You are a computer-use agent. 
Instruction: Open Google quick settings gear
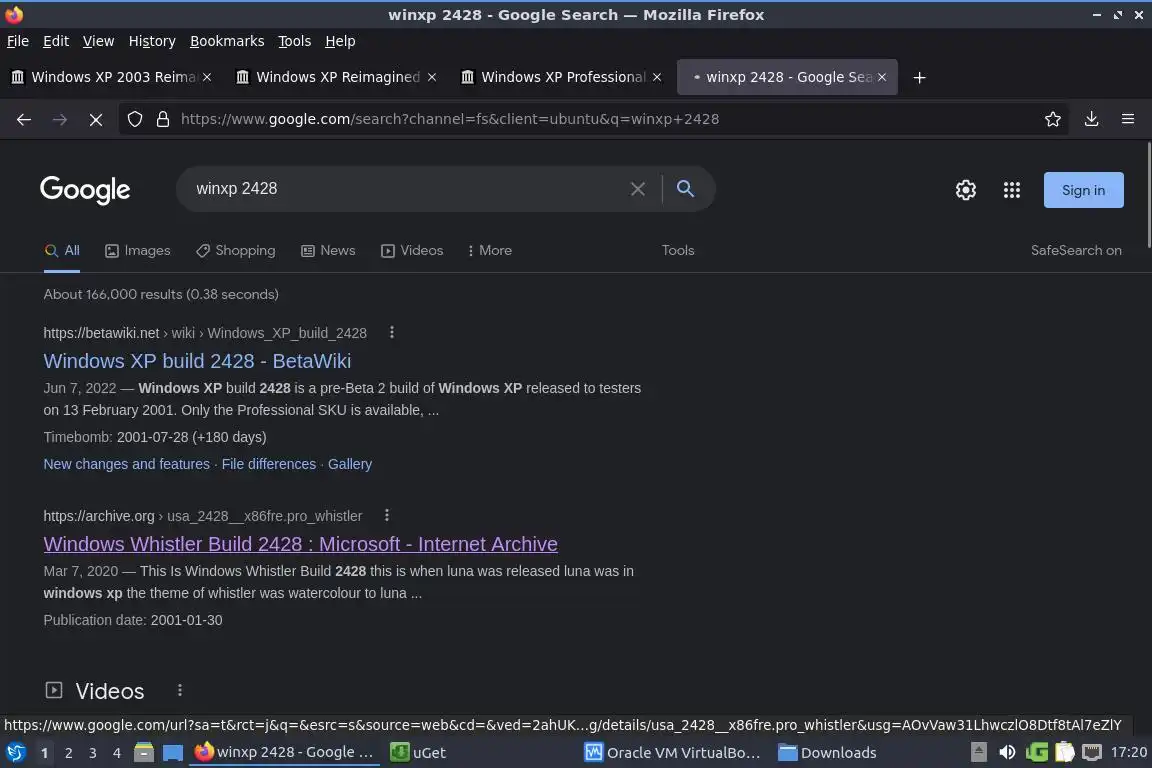(965, 190)
